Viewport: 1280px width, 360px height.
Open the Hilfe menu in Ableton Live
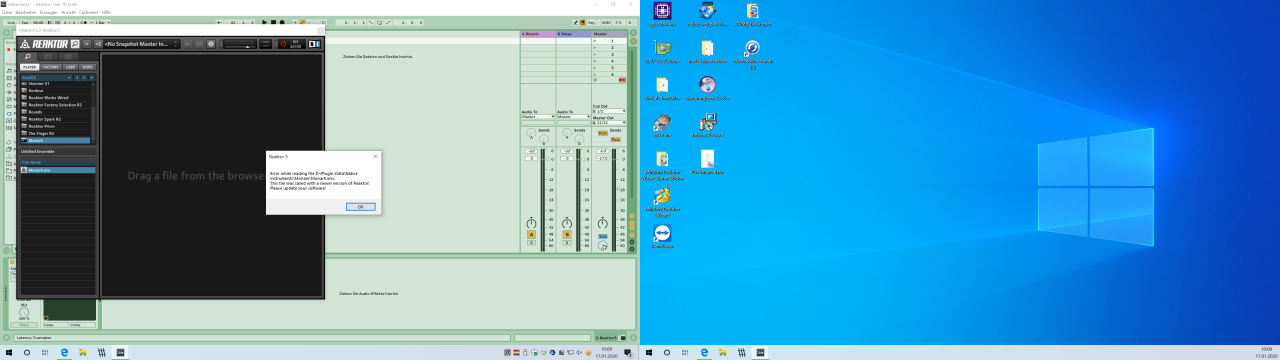(x=106, y=12)
